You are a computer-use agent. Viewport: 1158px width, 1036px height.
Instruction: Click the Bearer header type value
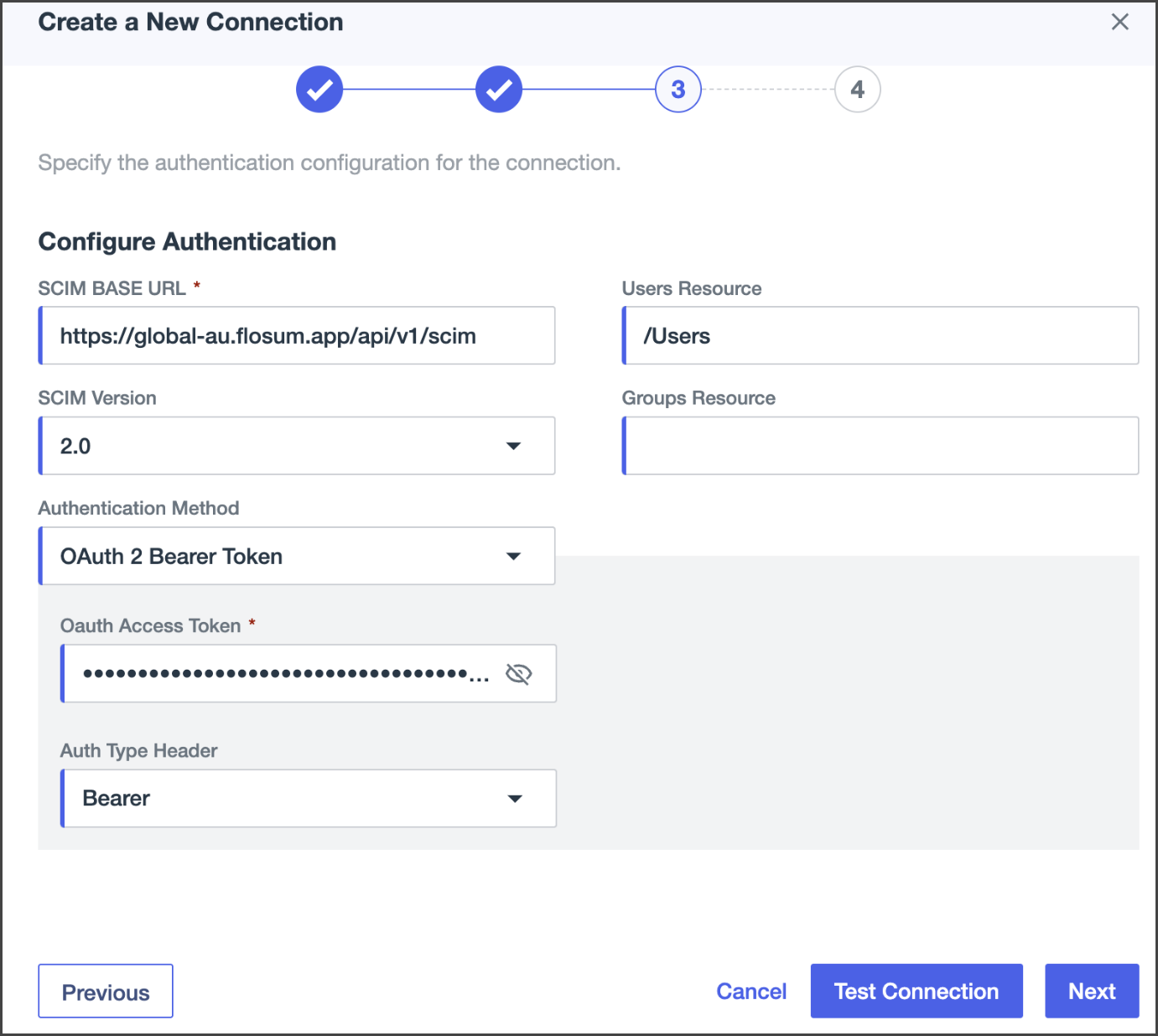click(117, 799)
